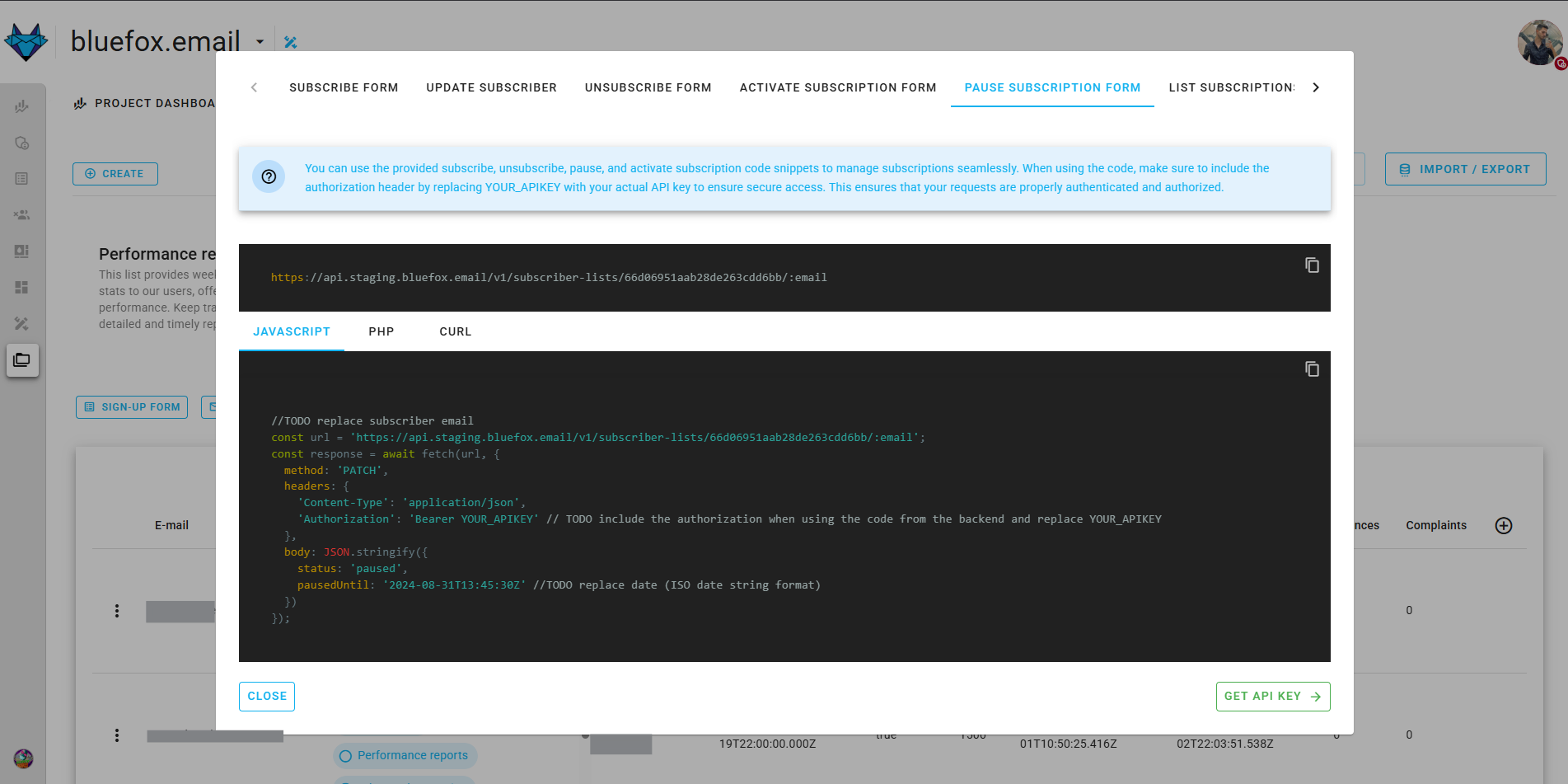This screenshot has width=1568, height=784.
Task: Open row menu for second subscriber
Action: [117, 735]
